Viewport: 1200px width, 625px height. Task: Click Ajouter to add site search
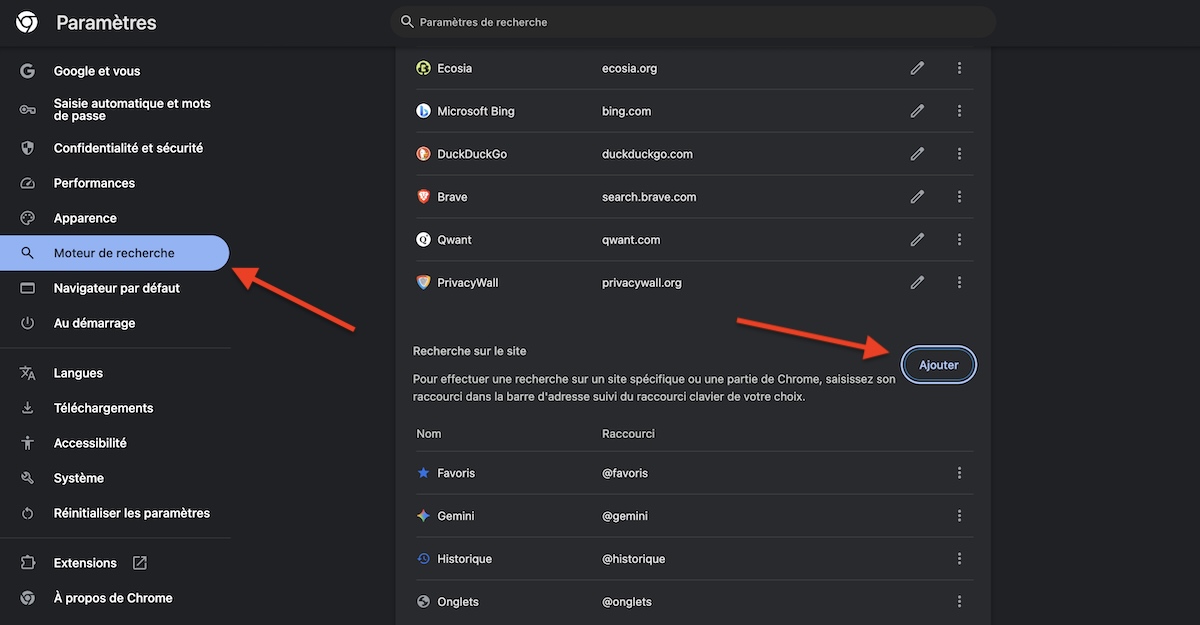pyautogui.click(x=939, y=365)
